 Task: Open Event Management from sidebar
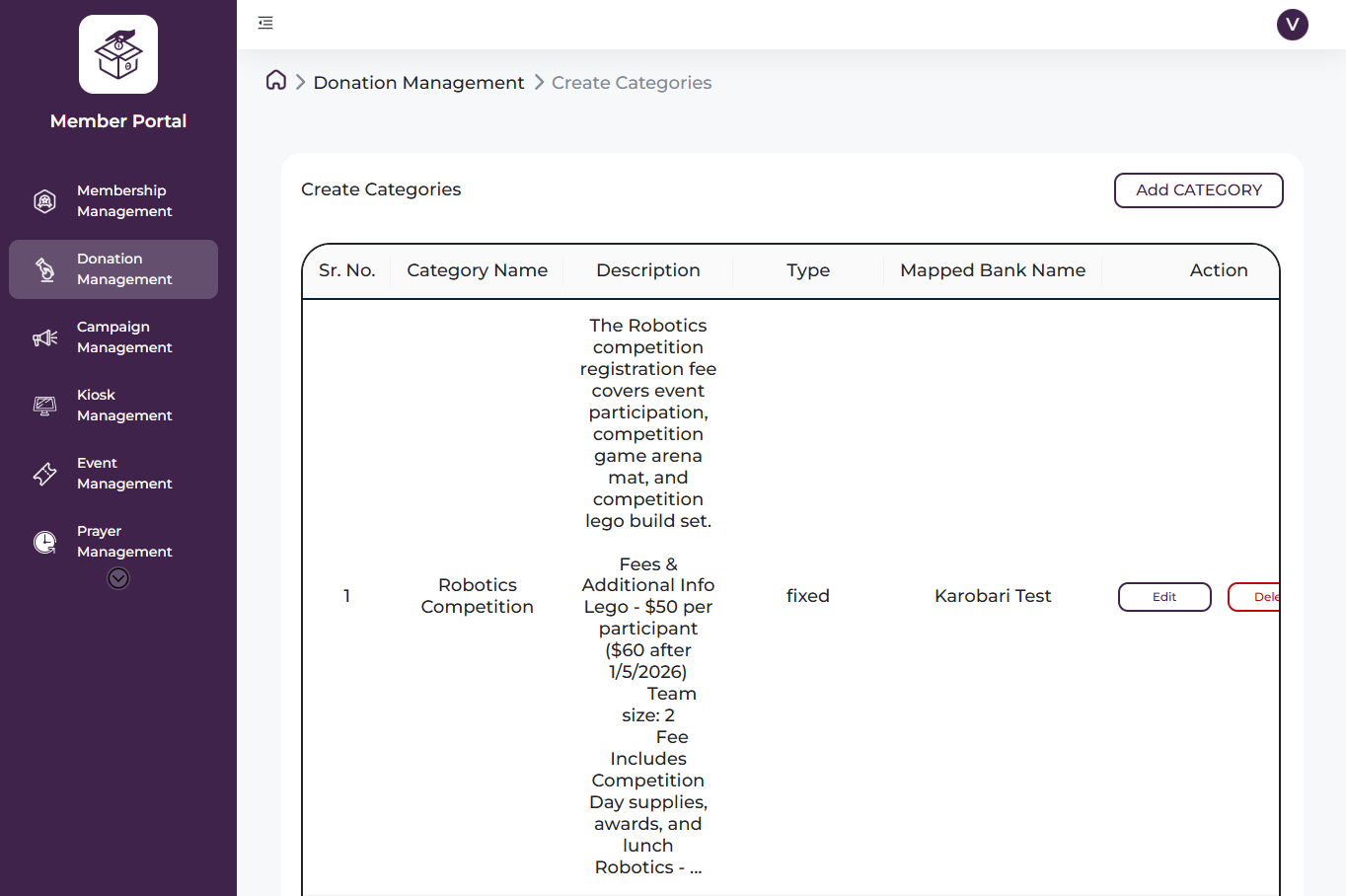124,474
